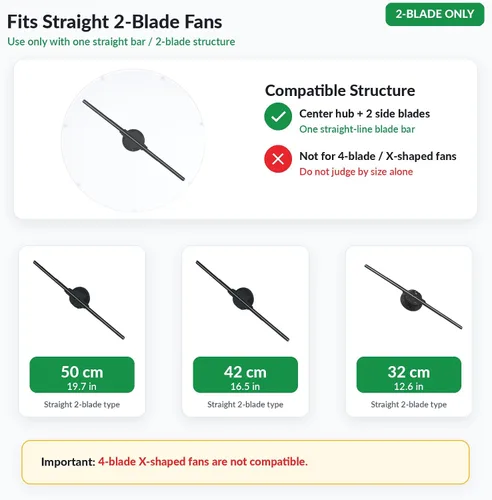
Task: Click 'Straight 2-blade type' under 50 cm
Action: (82, 404)
